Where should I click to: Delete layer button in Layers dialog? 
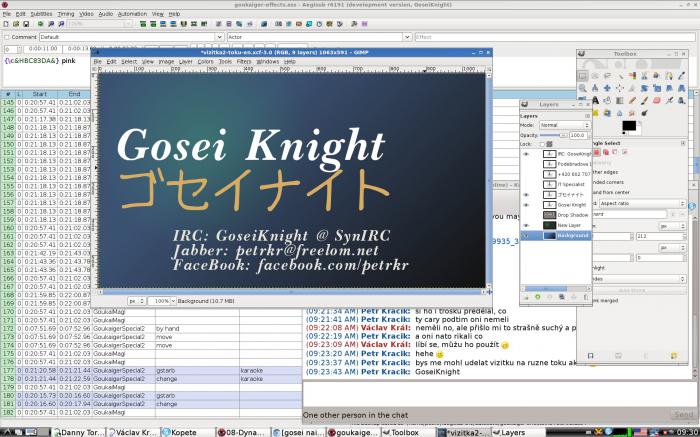586,297
